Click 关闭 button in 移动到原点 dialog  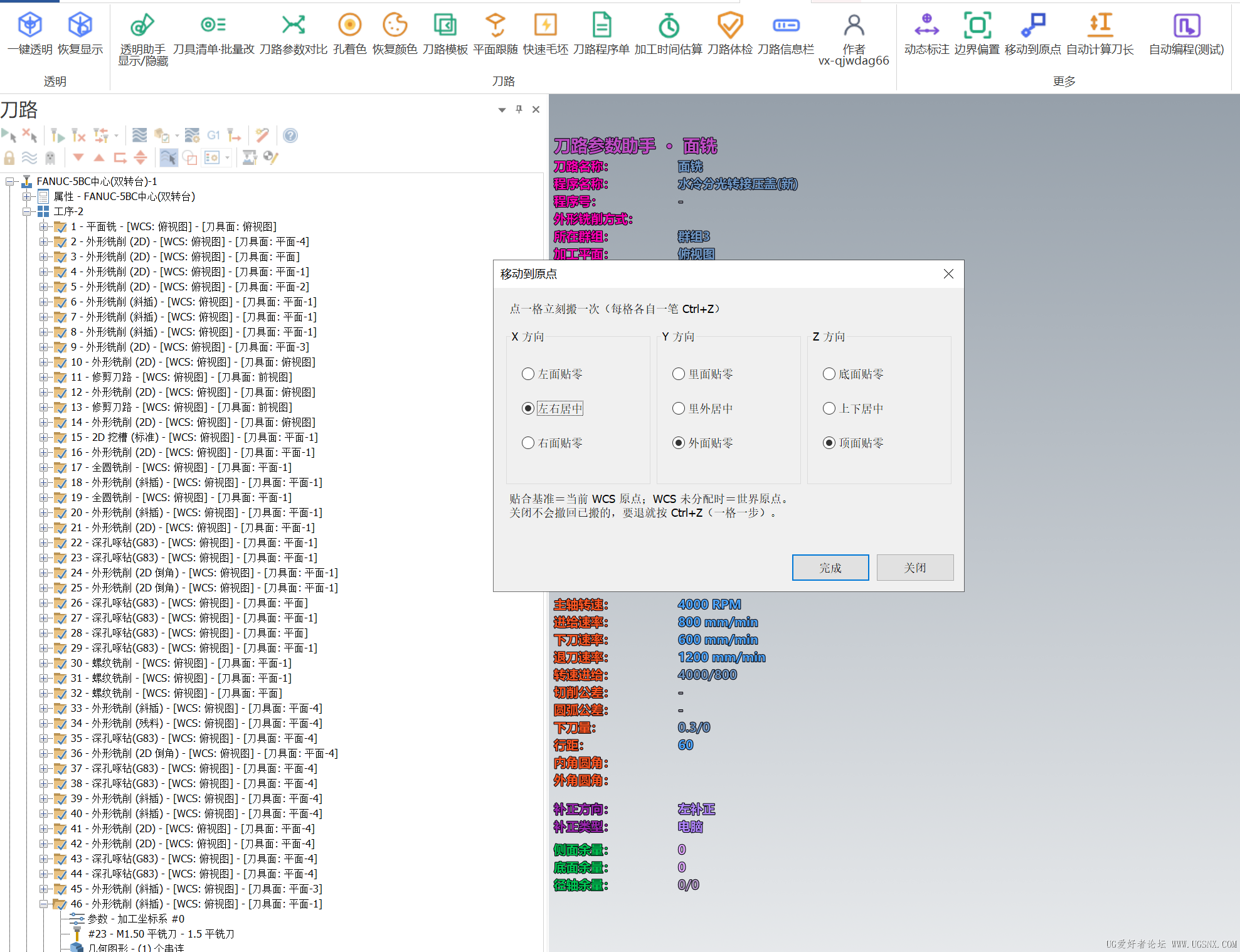915,568
